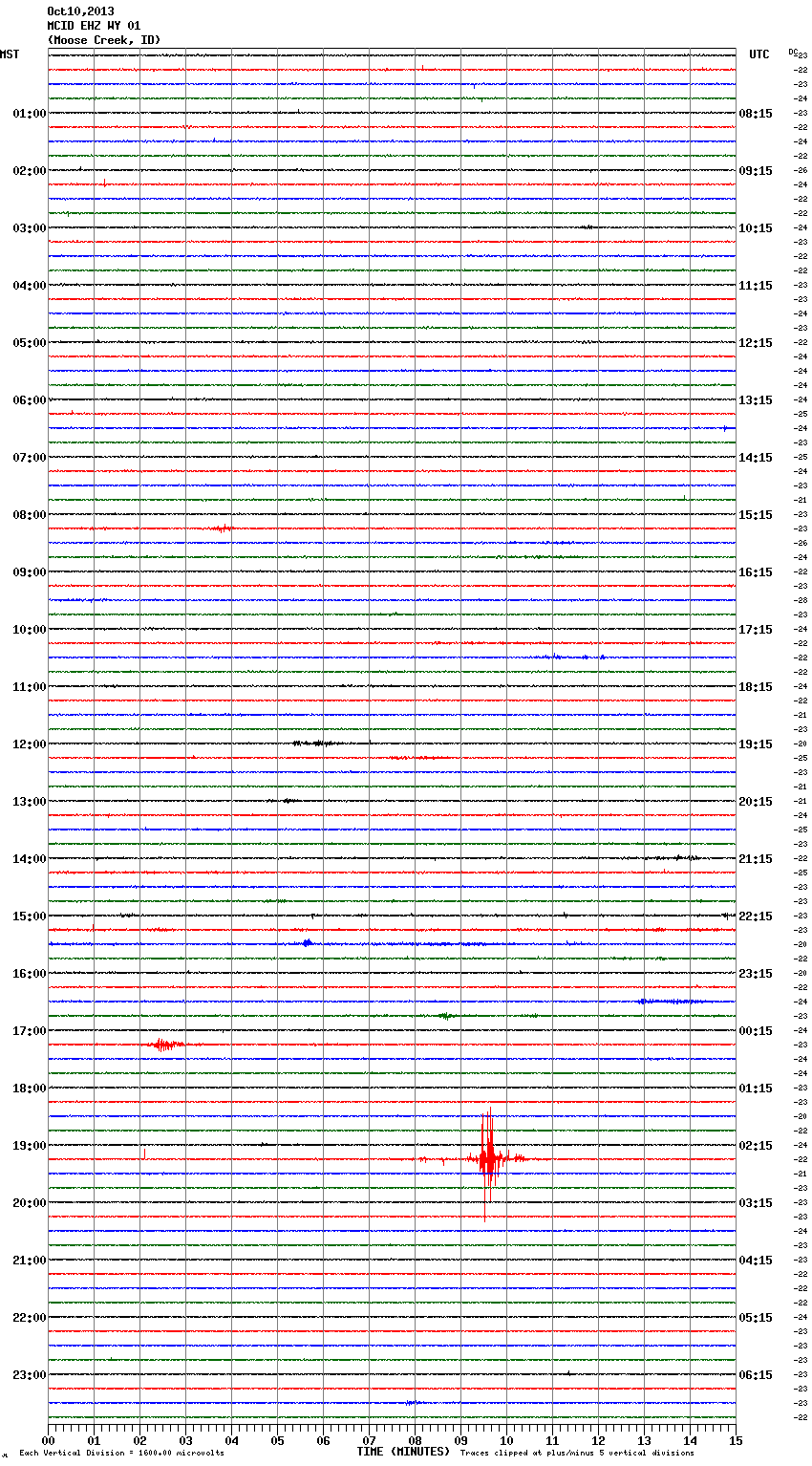
Task: Select the "02:00" MST row label
Action: point(30,171)
